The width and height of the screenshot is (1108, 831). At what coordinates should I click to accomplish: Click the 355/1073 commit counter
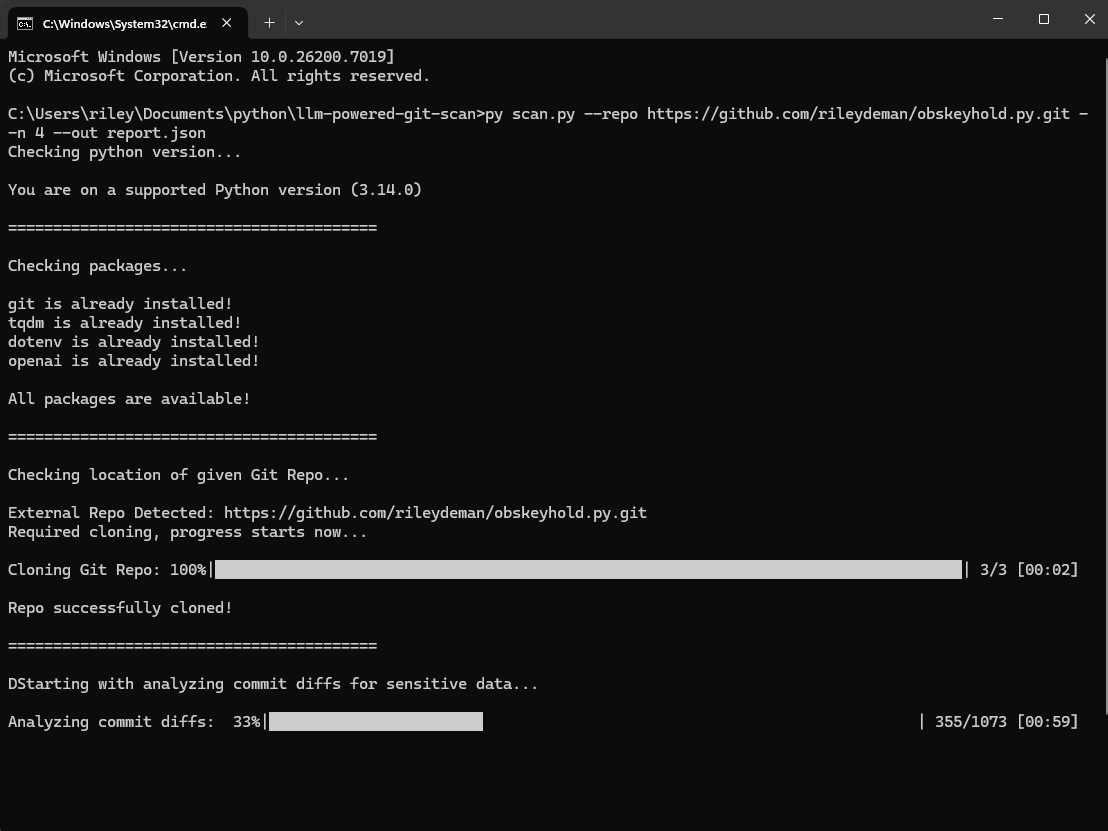[970, 722]
